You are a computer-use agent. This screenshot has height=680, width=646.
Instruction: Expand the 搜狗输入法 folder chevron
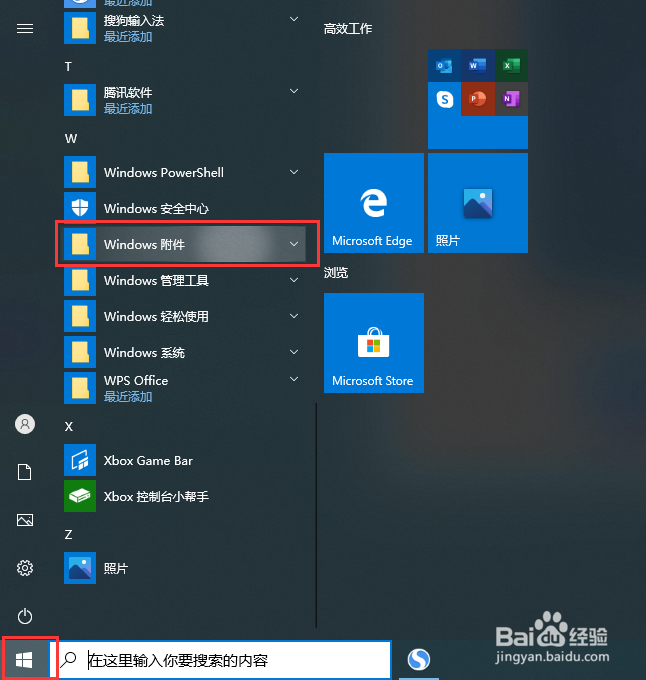click(x=294, y=19)
